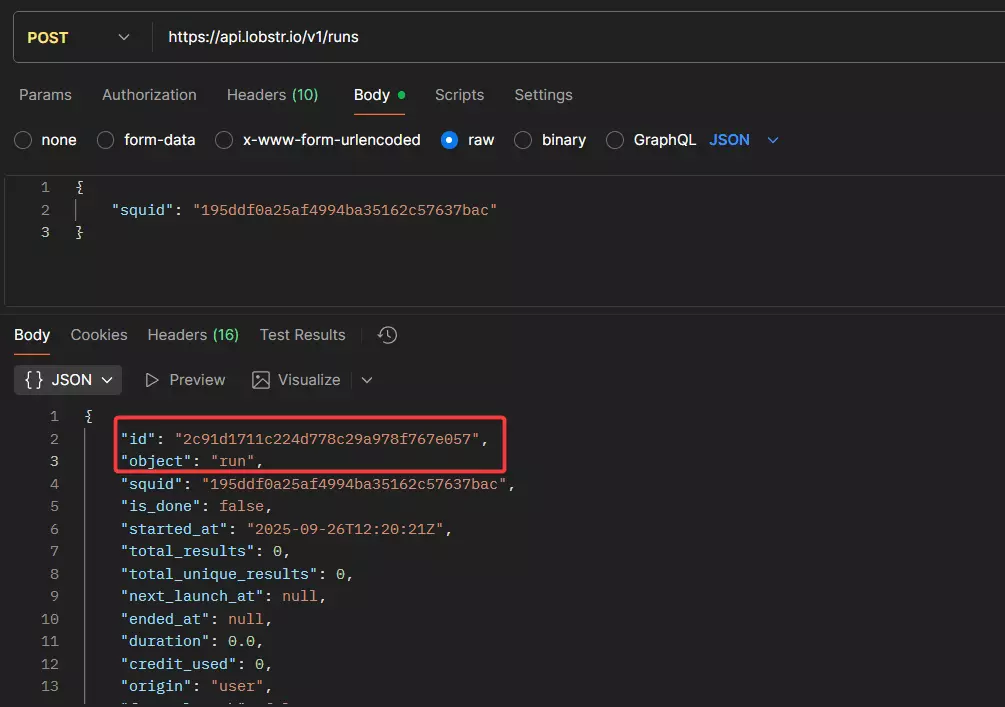Click the Visualize image icon

click(261, 379)
